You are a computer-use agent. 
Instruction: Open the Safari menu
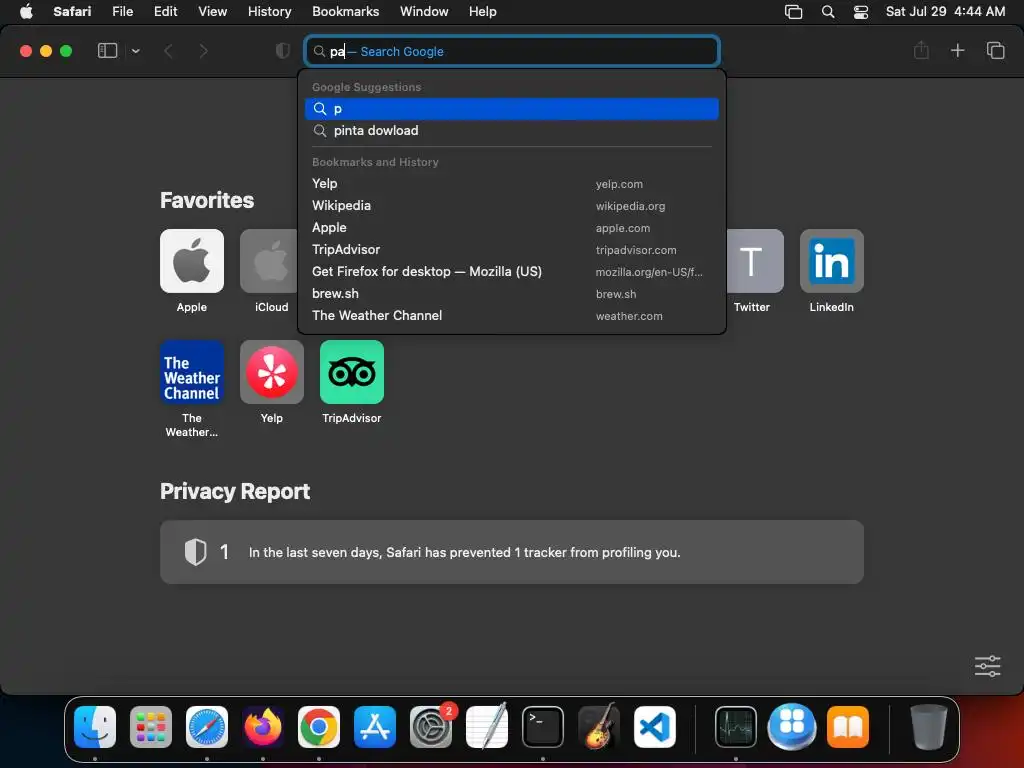pos(72,11)
